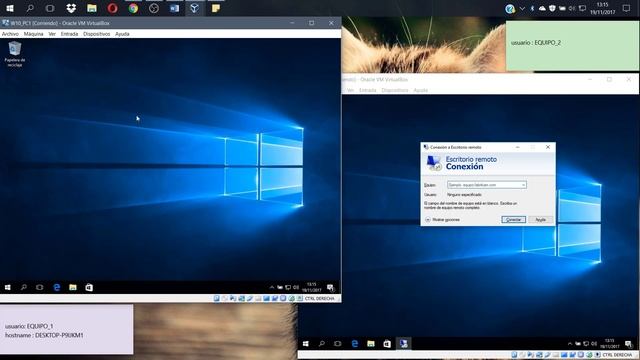Image resolution: width=640 pixels, height=360 pixels.
Task: Open the Papelera de reciclaje desktop icon
Action: [15, 54]
